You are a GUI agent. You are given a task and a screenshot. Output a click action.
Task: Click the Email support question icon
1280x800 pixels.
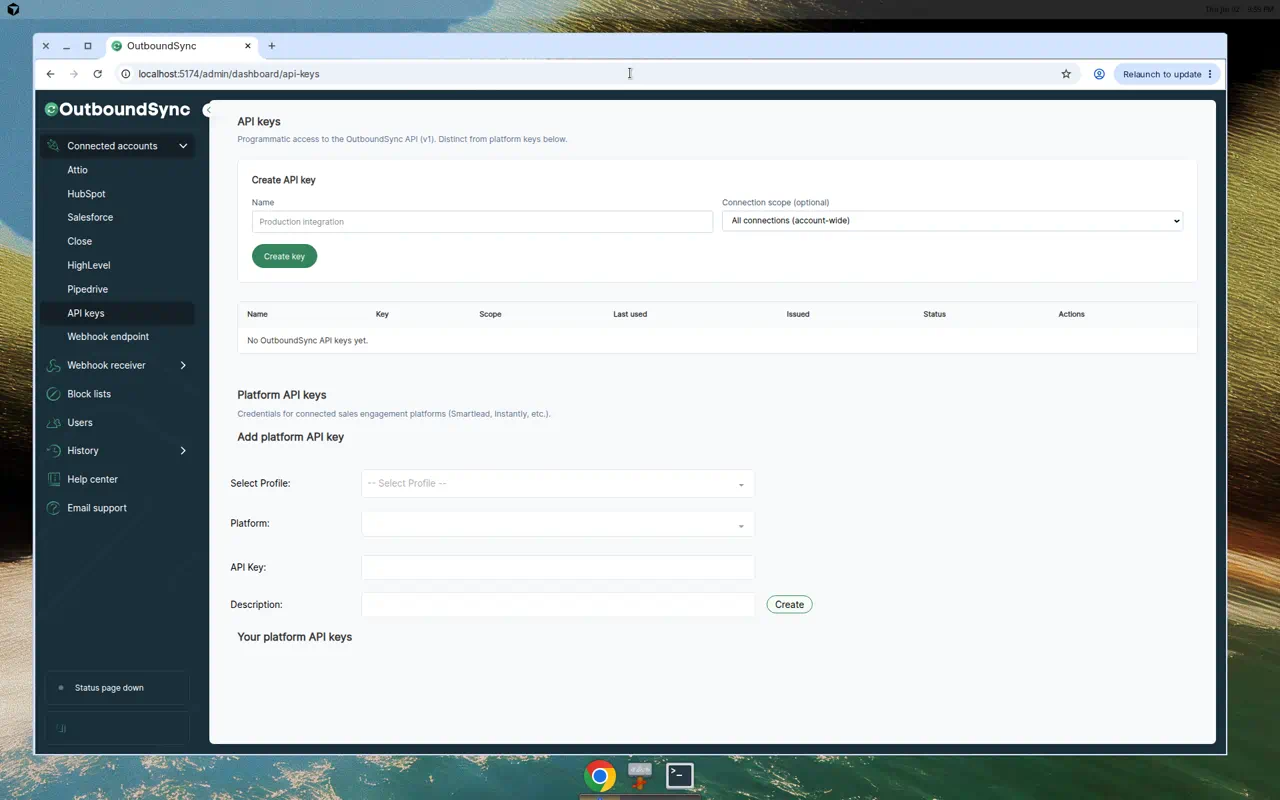pos(54,508)
